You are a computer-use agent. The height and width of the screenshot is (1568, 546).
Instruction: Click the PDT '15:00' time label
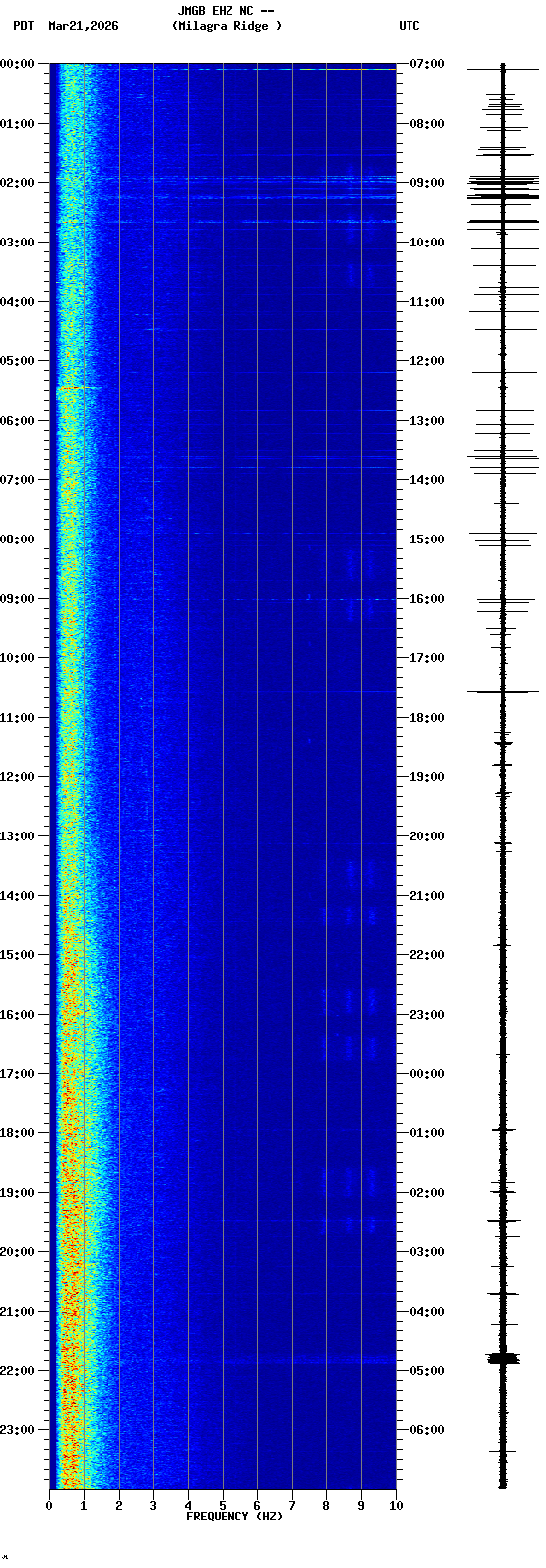17,955
